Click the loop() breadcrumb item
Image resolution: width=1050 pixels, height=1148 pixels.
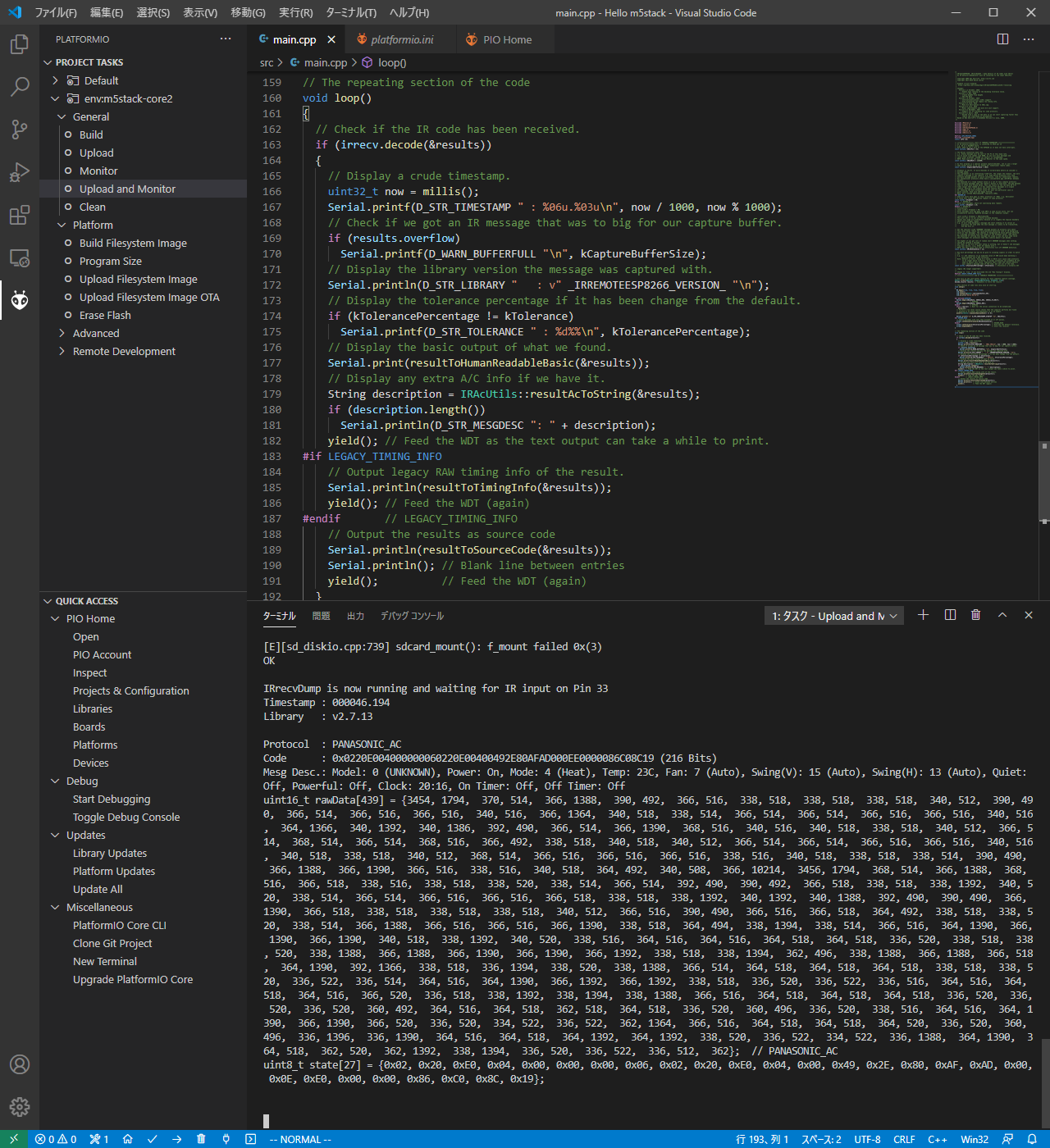coord(385,62)
